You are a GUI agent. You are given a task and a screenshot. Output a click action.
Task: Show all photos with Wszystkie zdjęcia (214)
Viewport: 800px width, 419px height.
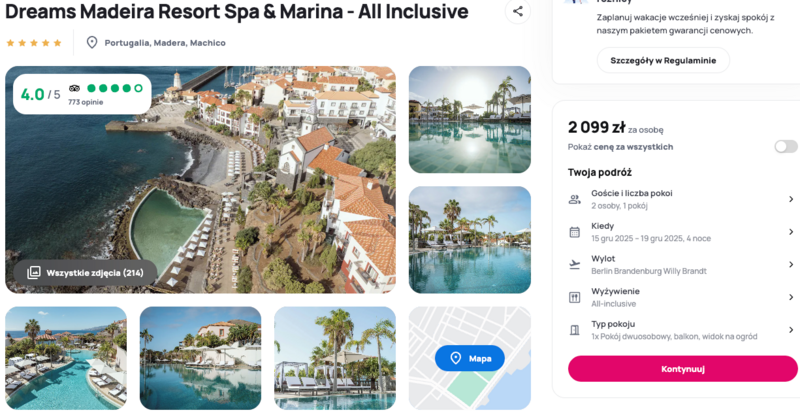coord(85,272)
